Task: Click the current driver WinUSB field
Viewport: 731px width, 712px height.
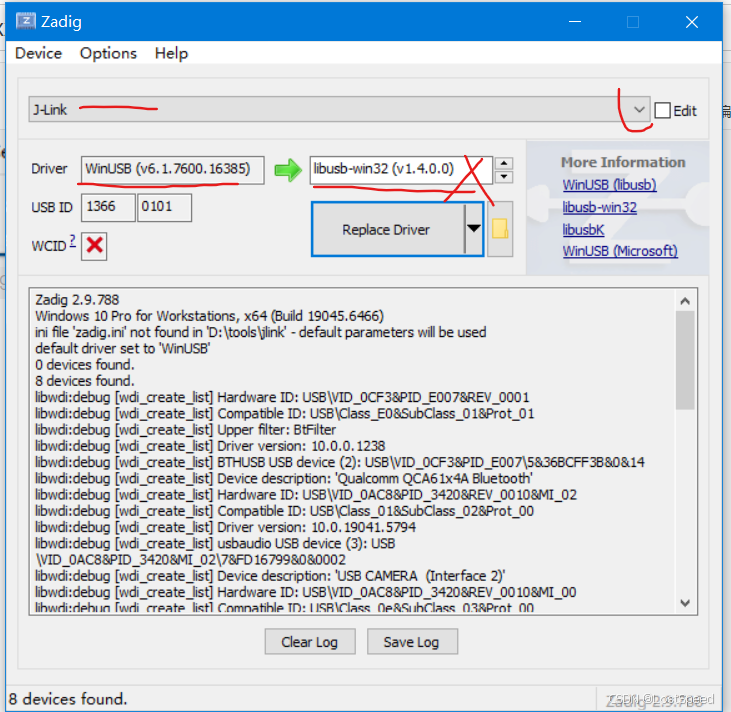Action: coord(172,169)
